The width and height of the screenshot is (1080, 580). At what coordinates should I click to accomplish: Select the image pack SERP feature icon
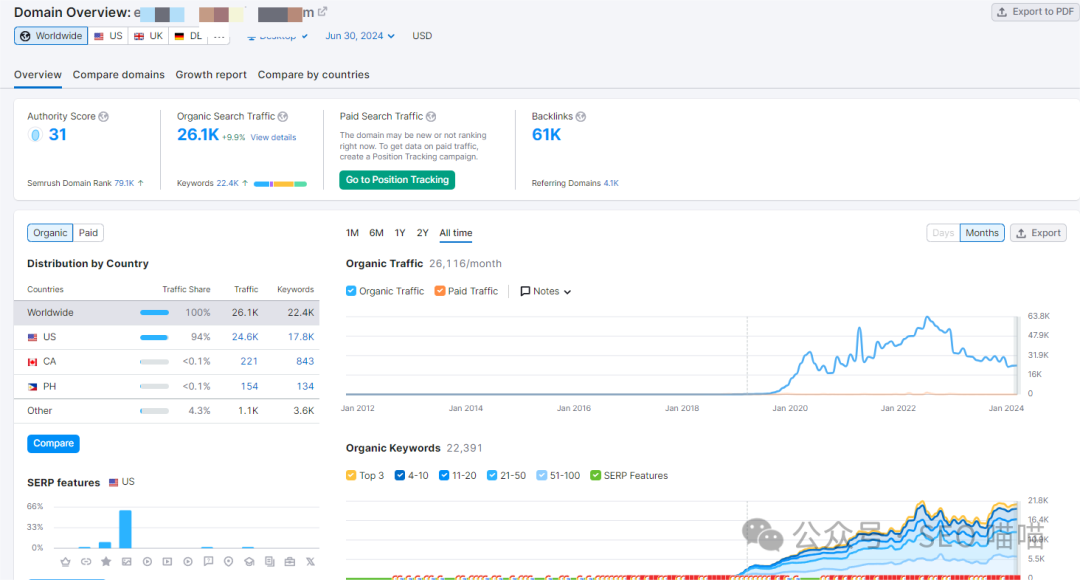tap(126, 562)
